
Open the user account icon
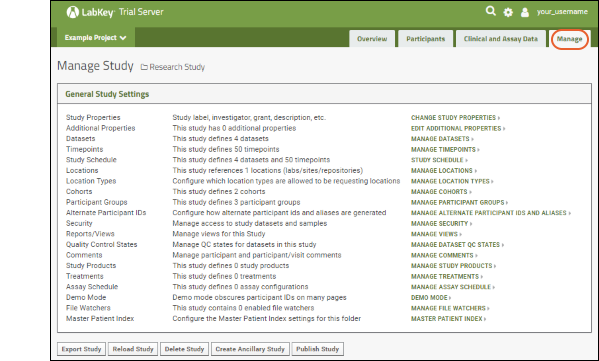(525, 12)
